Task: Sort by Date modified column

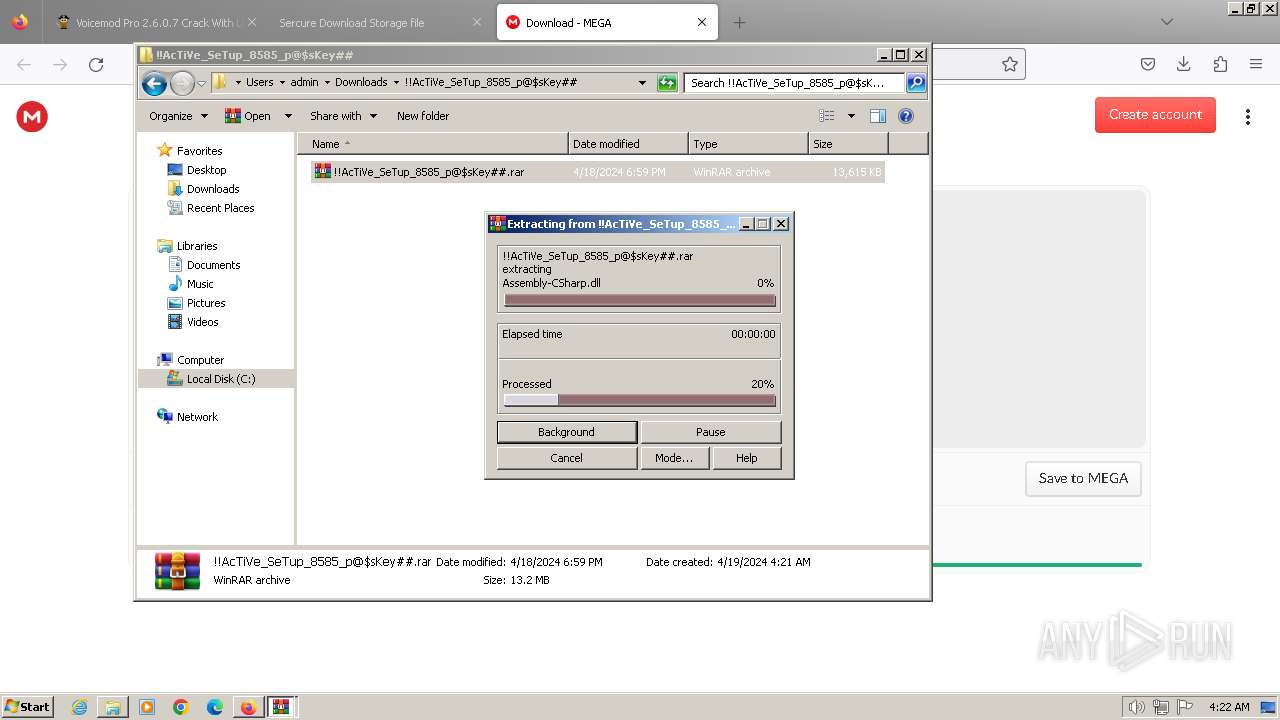Action: click(x=628, y=144)
